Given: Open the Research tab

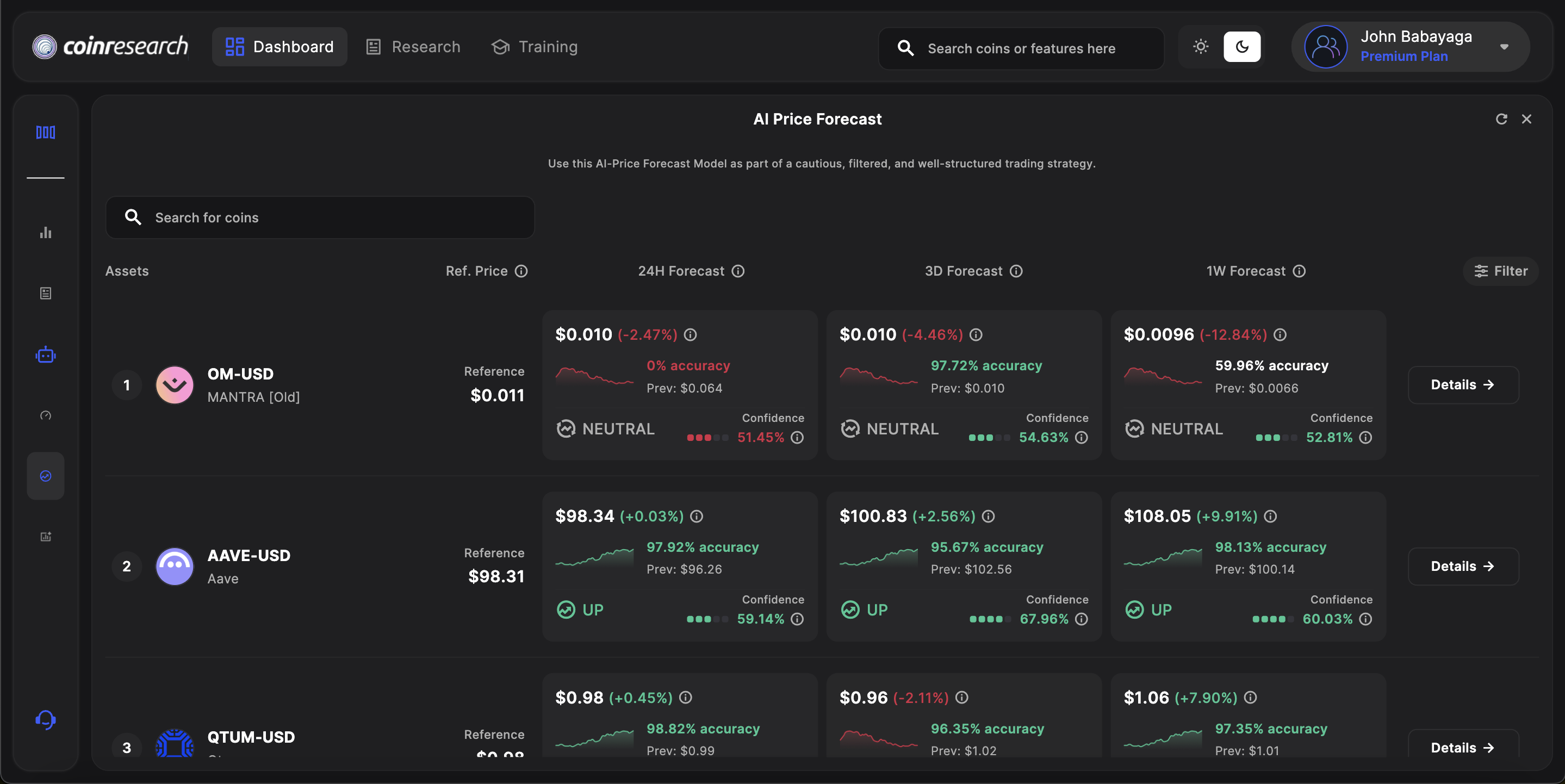Looking at the screenshot, I should [413, 47].
